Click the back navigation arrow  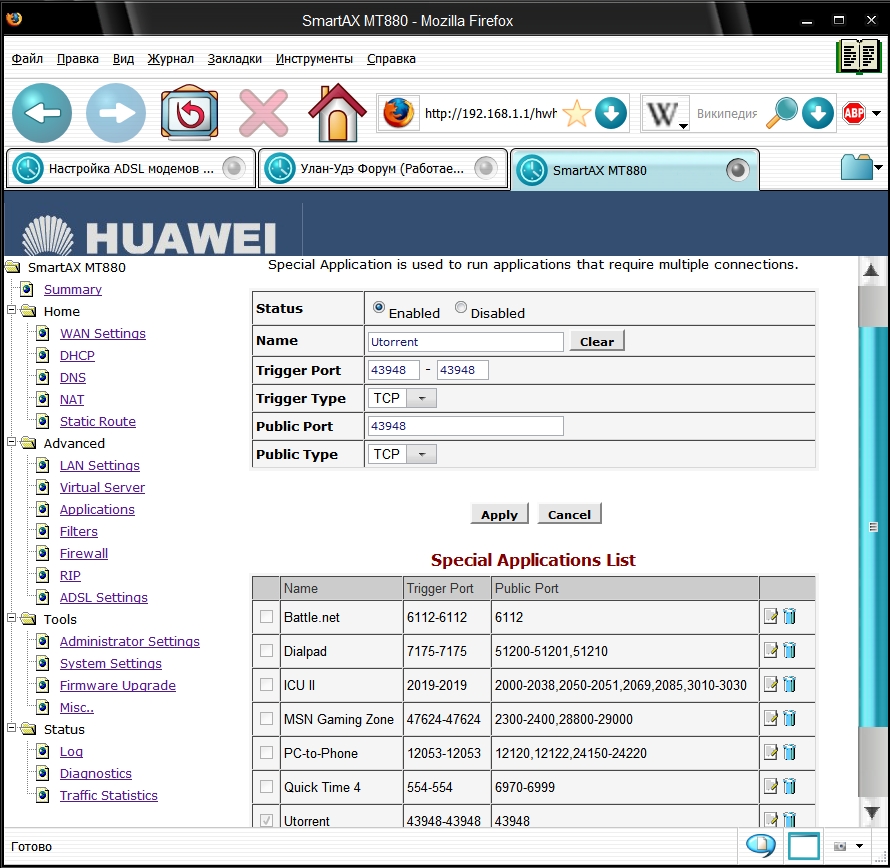[x=41, y=112]
